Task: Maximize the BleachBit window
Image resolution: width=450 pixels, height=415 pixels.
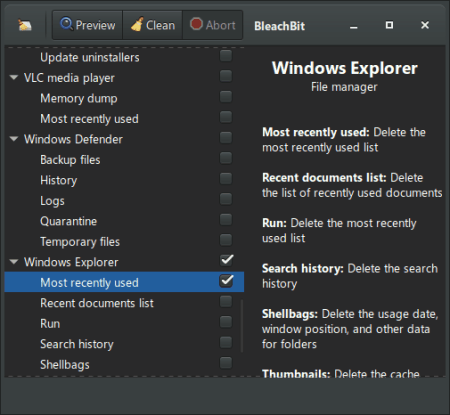Action: tap(389, 25)
